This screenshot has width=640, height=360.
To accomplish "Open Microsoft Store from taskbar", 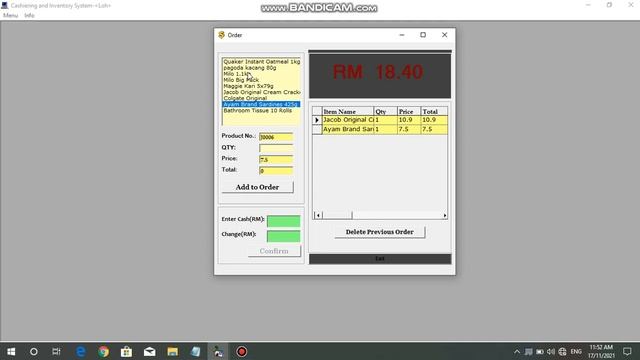I will [x=127, y=351].
